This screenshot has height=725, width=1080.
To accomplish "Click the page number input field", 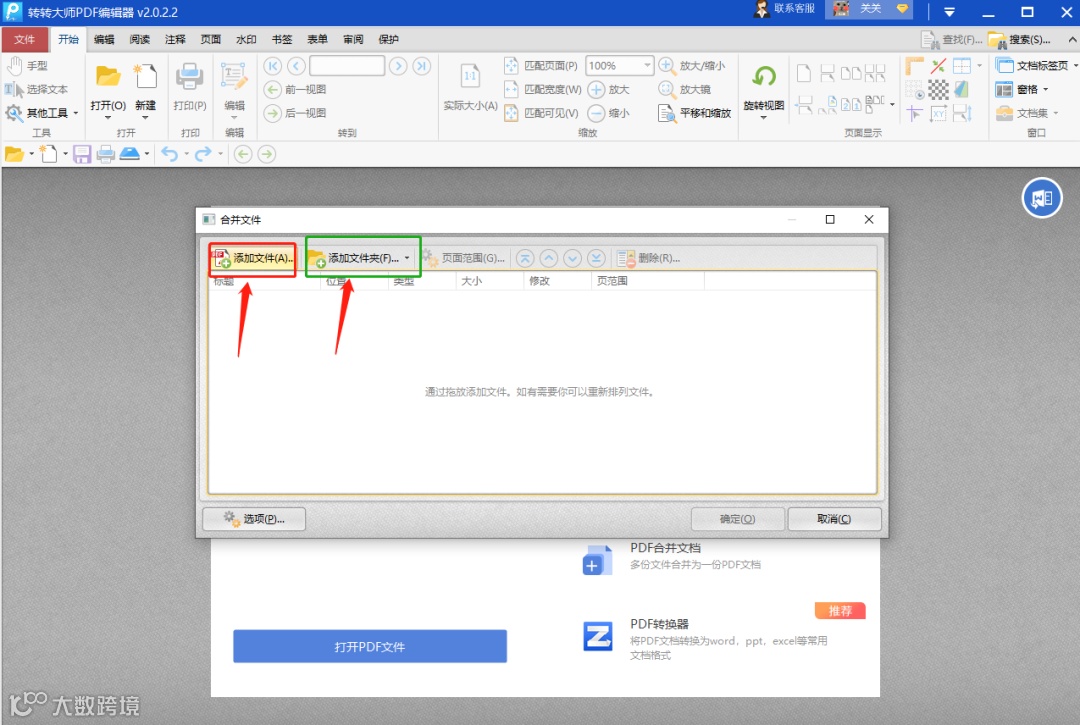I will click(346, 66).
